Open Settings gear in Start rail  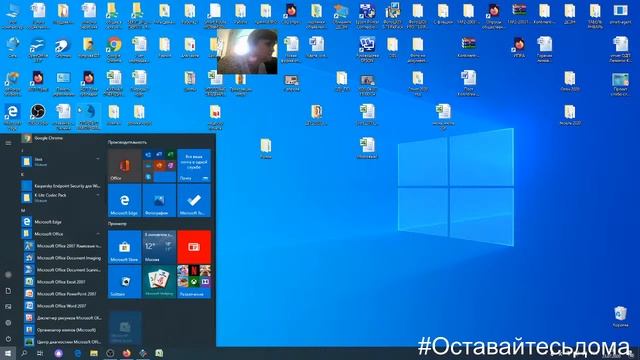(8, 322)
